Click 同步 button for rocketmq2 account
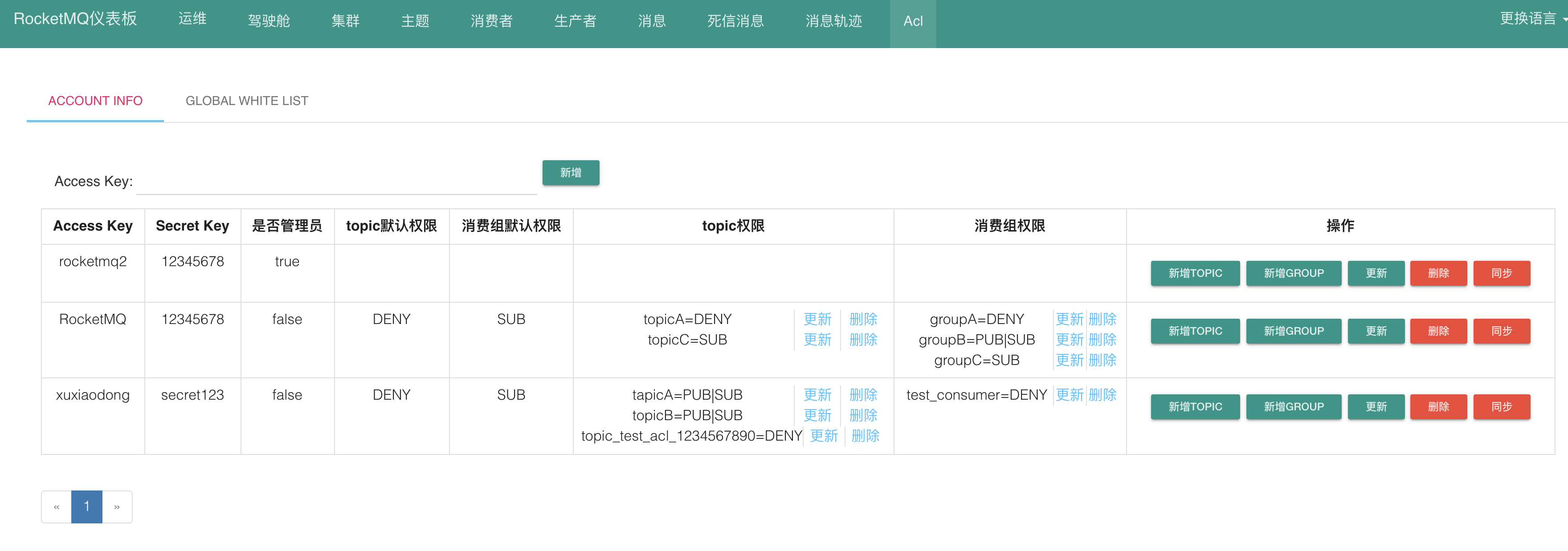1568x551 pixels. tap(1501, 273)
